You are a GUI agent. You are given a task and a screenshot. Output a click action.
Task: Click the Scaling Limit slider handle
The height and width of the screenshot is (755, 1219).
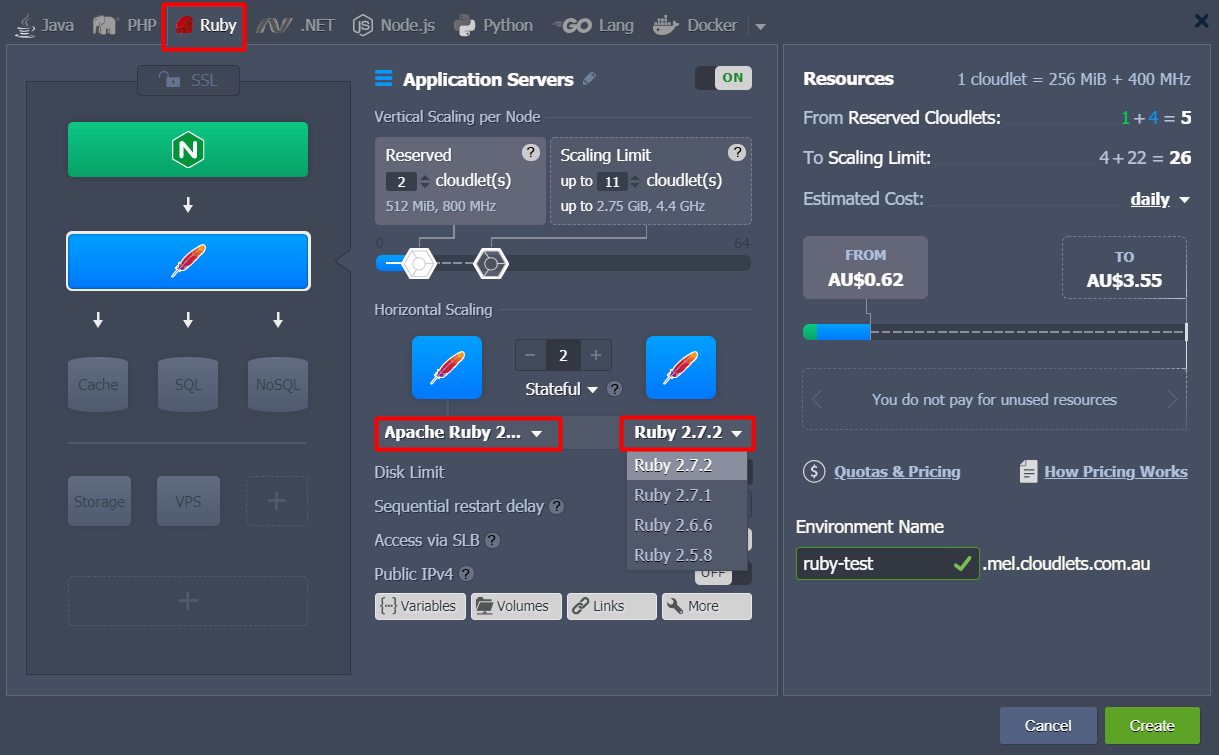(x=491, y=263)
